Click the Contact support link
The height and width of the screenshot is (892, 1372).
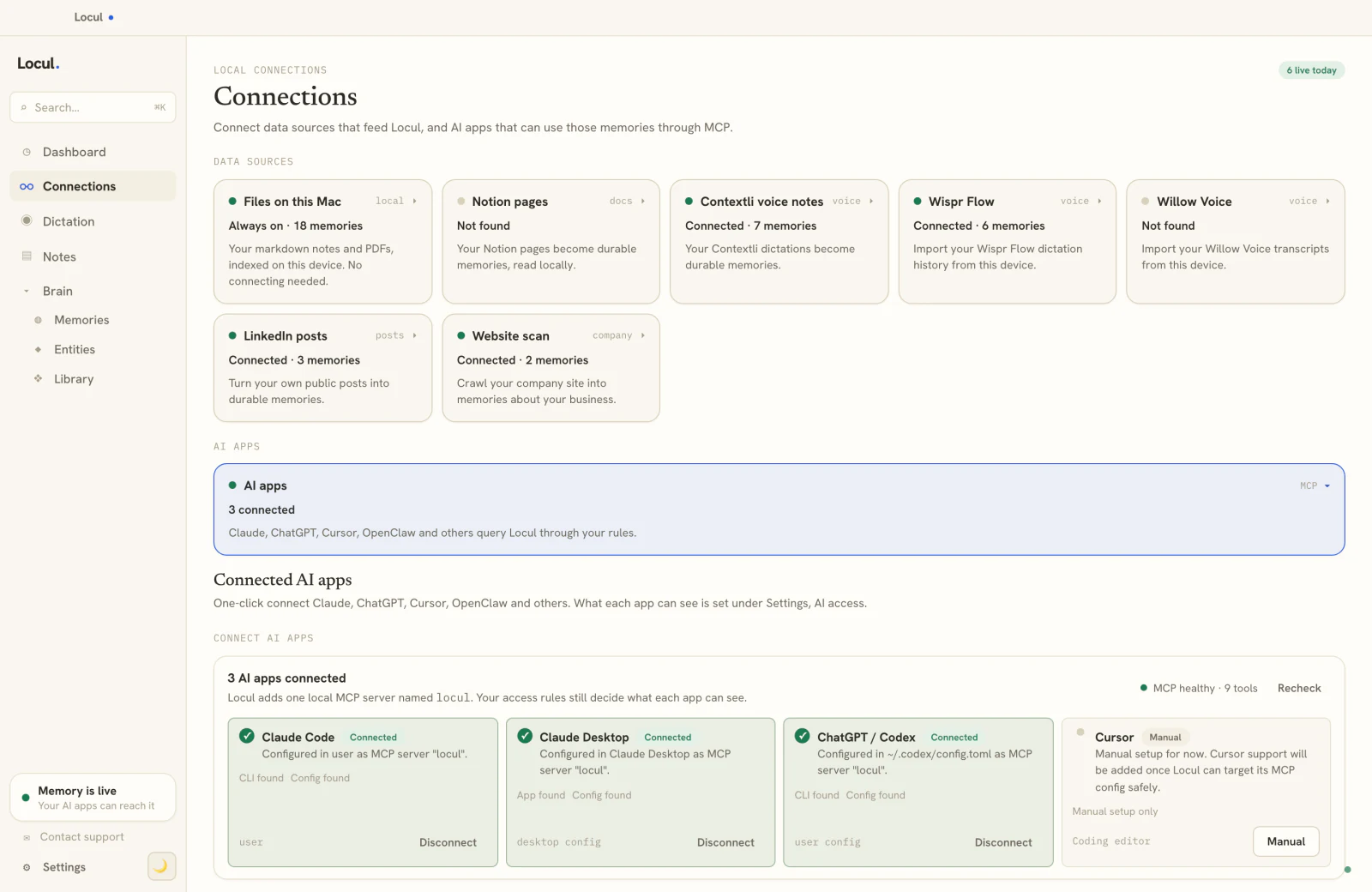point(81,837)
